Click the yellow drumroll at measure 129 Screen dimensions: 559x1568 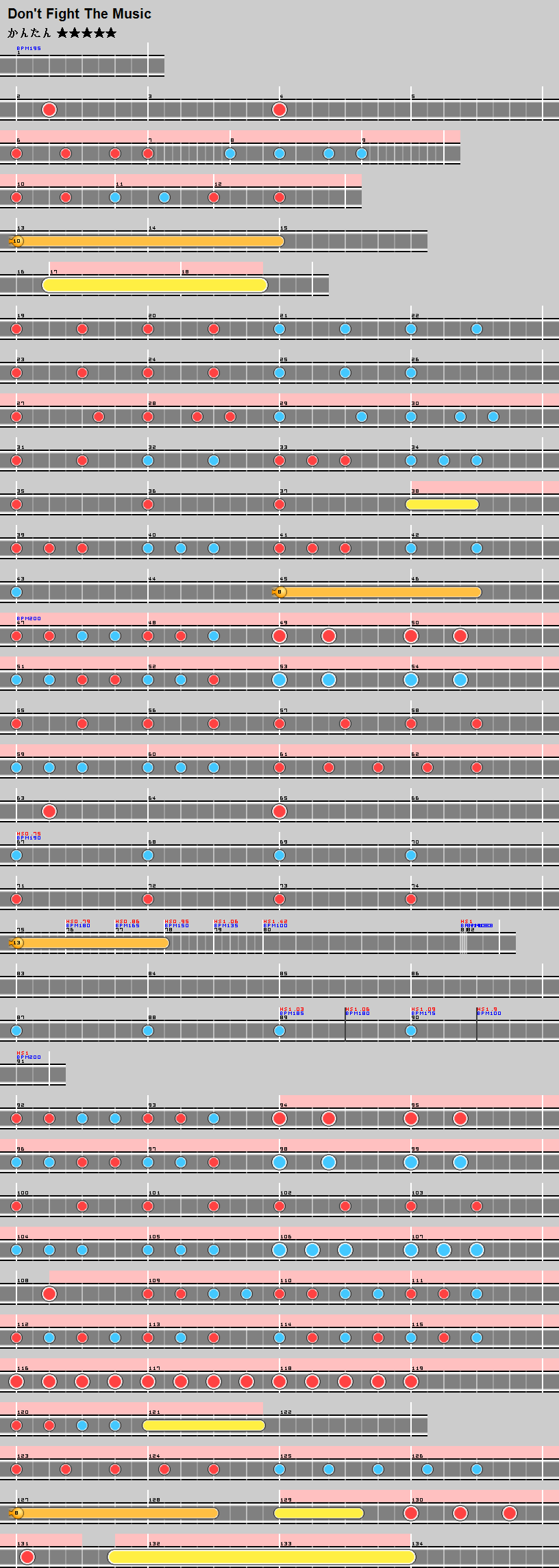tap(319, 1513)
